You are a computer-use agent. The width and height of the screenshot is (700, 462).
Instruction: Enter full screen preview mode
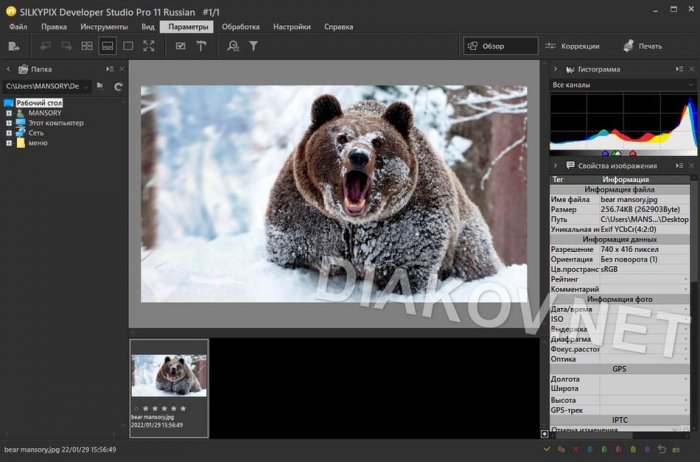[149, 46]
